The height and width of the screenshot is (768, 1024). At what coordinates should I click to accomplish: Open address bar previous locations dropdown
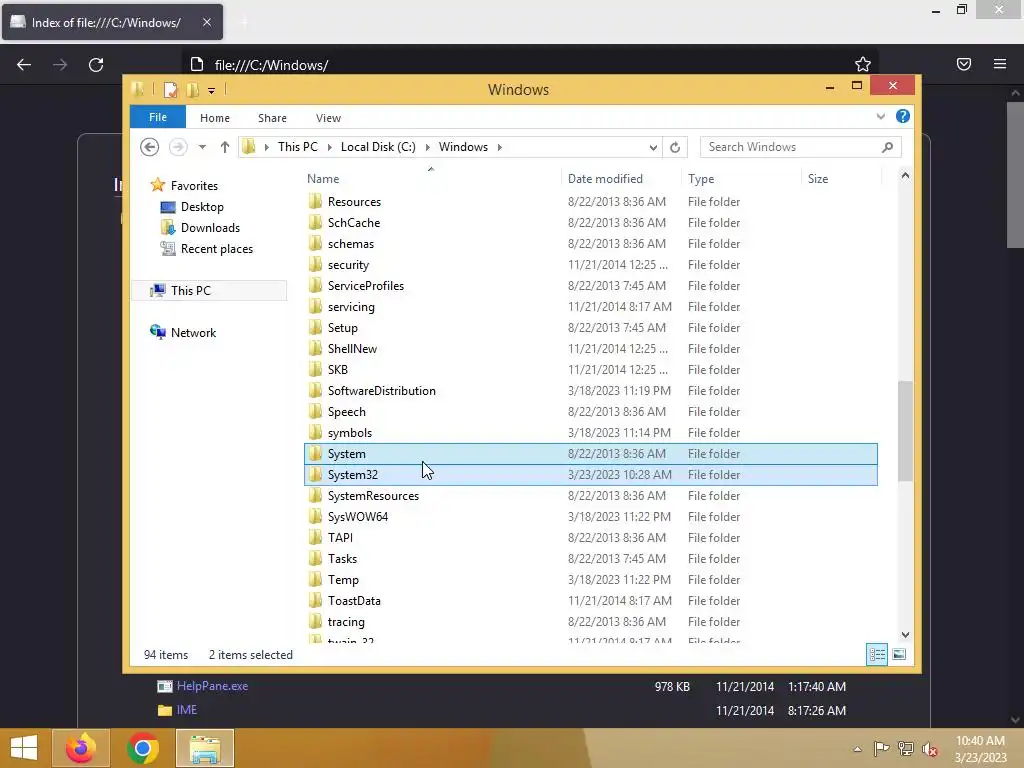(x=652, y=148)
